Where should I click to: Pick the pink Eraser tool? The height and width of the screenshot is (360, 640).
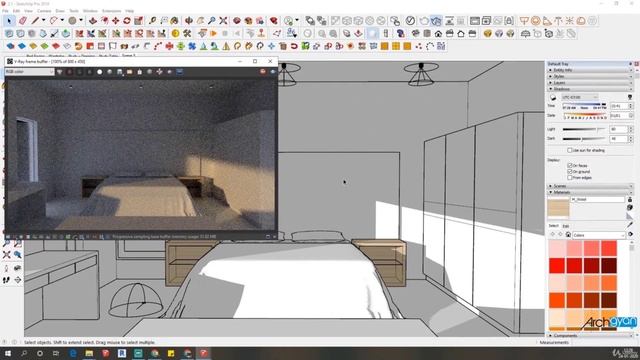pyautogui.click(x=23, y=20)
